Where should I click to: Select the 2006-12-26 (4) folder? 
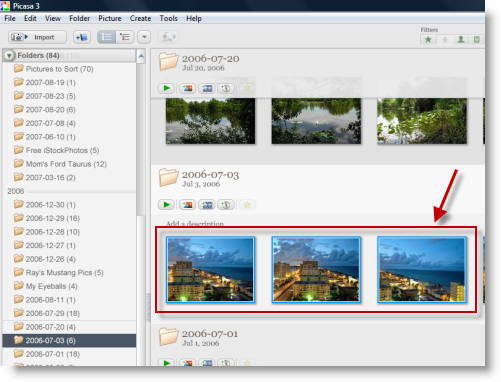[69, 259]
